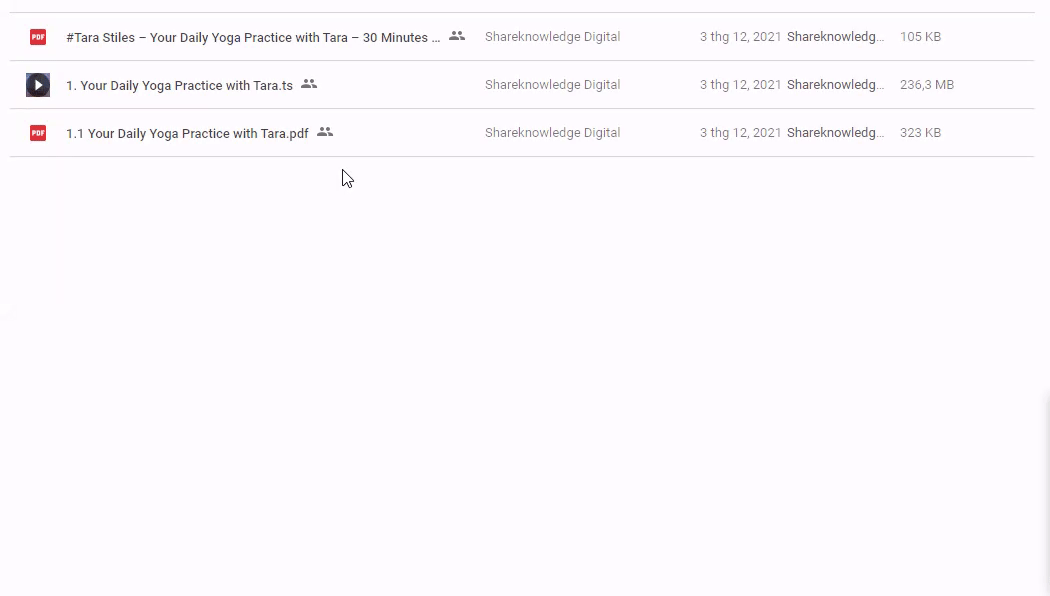
Task: Click the modified date of the Tara.pdf file
Action: [740, 133]
